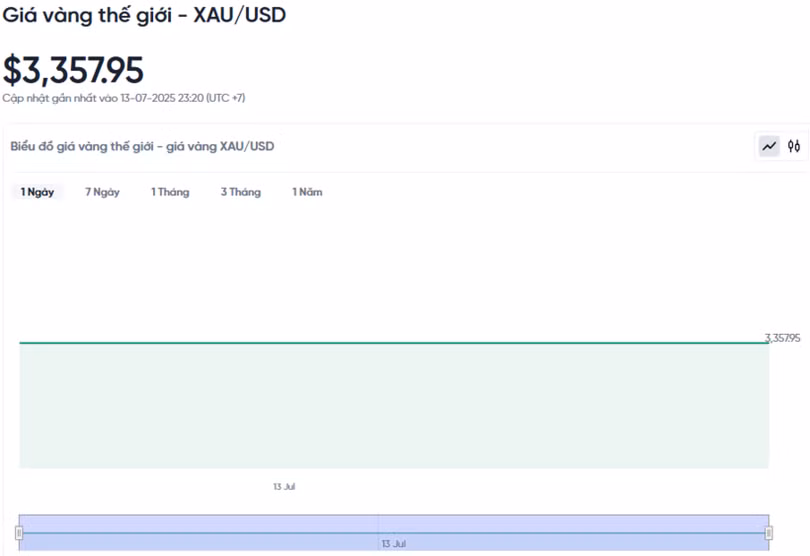This screenshot has height=556, width=810.
Task: Show the 3 Tháng chart range
Action: click(x=241, y=192)
